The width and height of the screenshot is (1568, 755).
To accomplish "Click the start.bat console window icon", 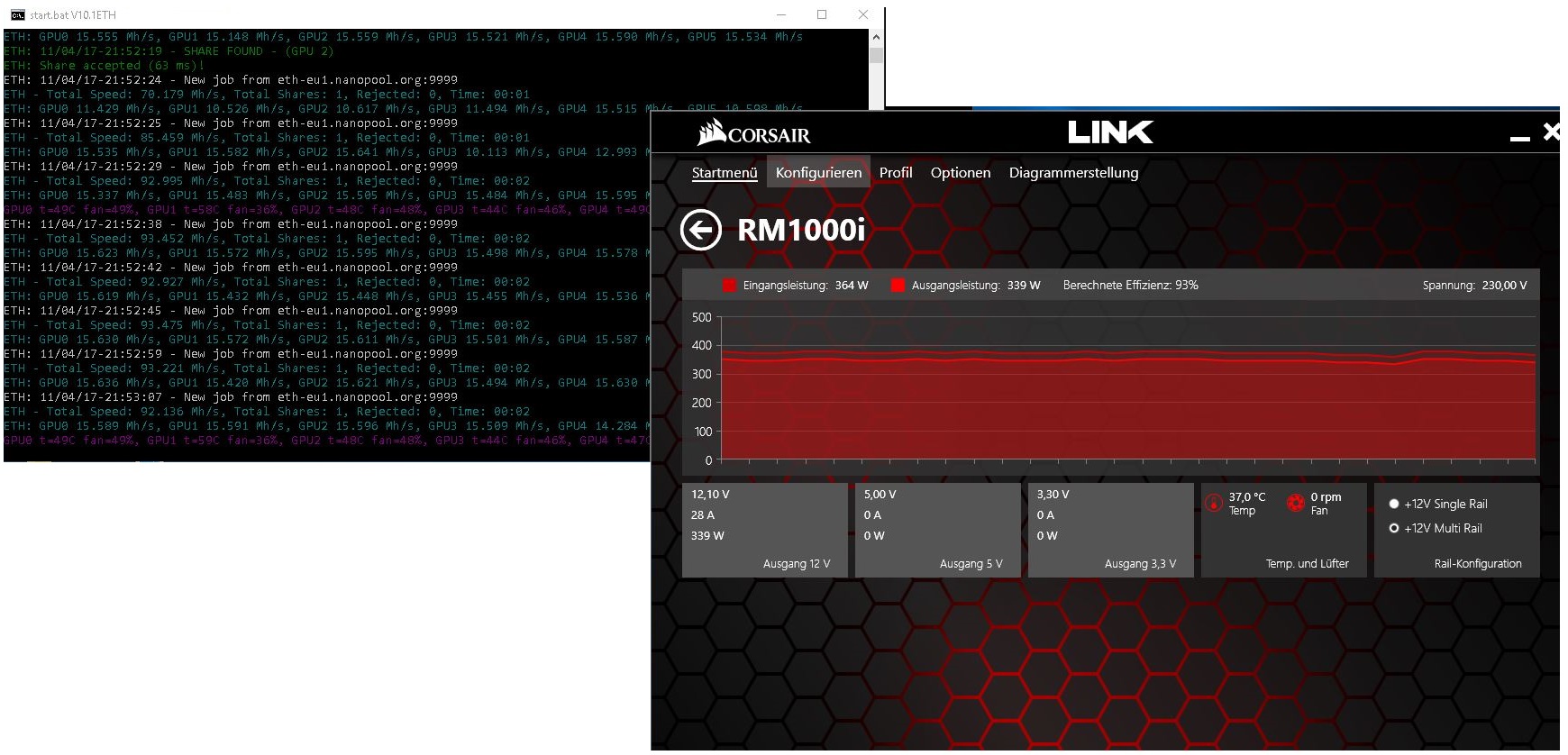I will coord(17,14).
